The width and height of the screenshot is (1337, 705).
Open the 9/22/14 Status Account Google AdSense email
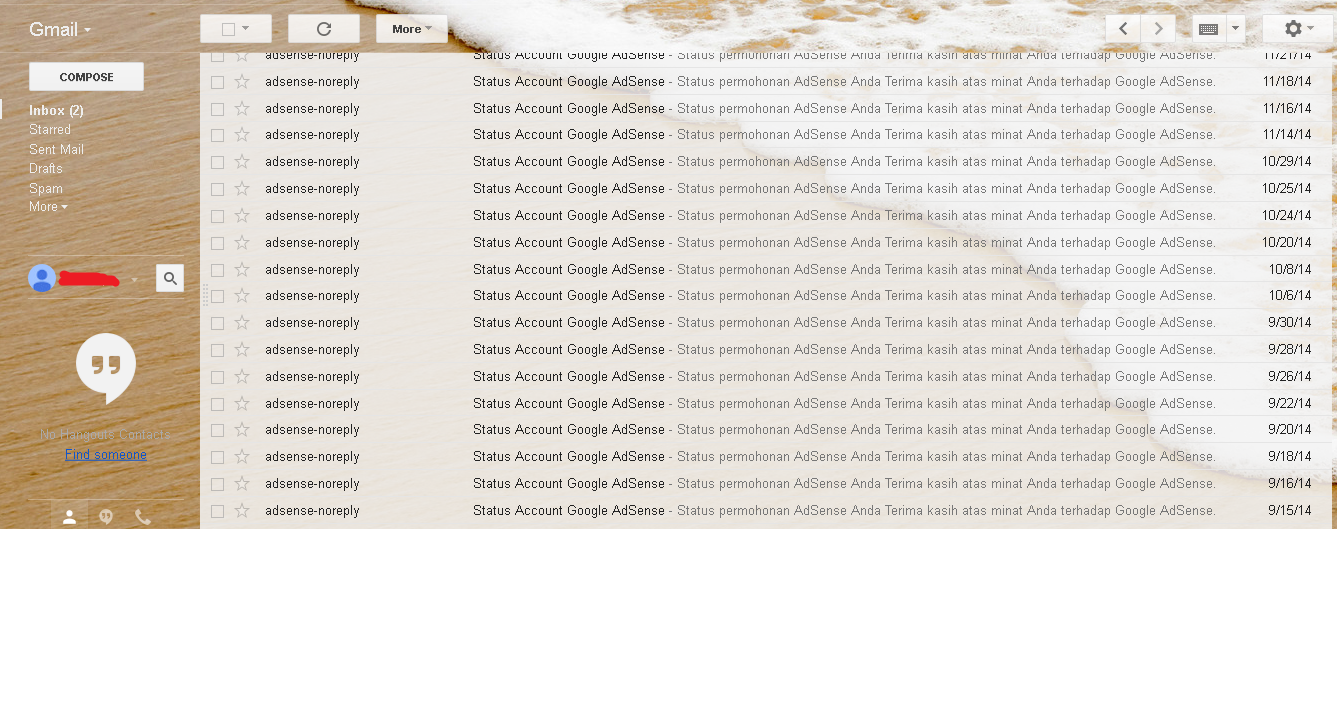766,404
